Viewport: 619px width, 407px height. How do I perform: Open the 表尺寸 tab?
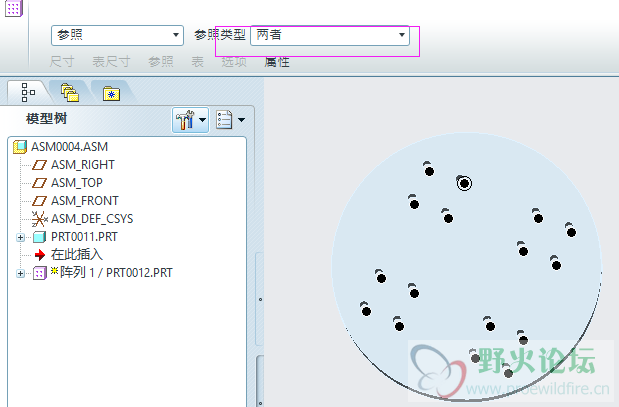click(x=111, y=62)
